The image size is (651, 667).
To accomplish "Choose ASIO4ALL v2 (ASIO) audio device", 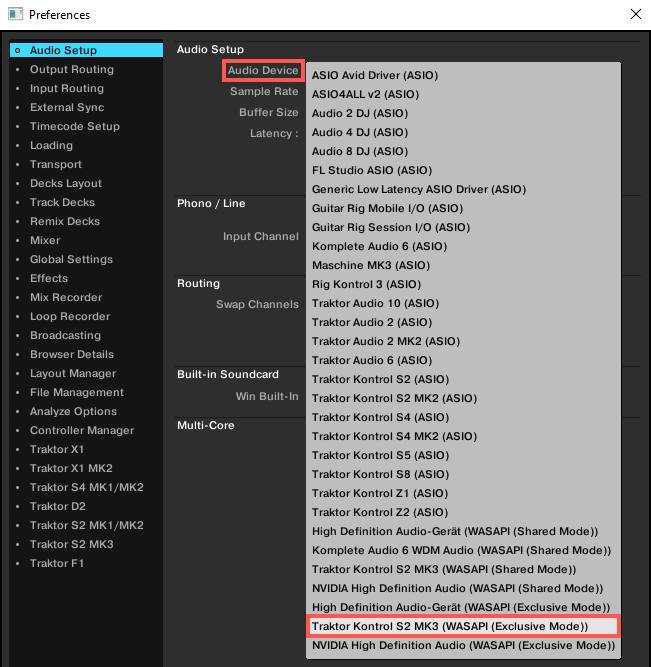I will [365, 94].
